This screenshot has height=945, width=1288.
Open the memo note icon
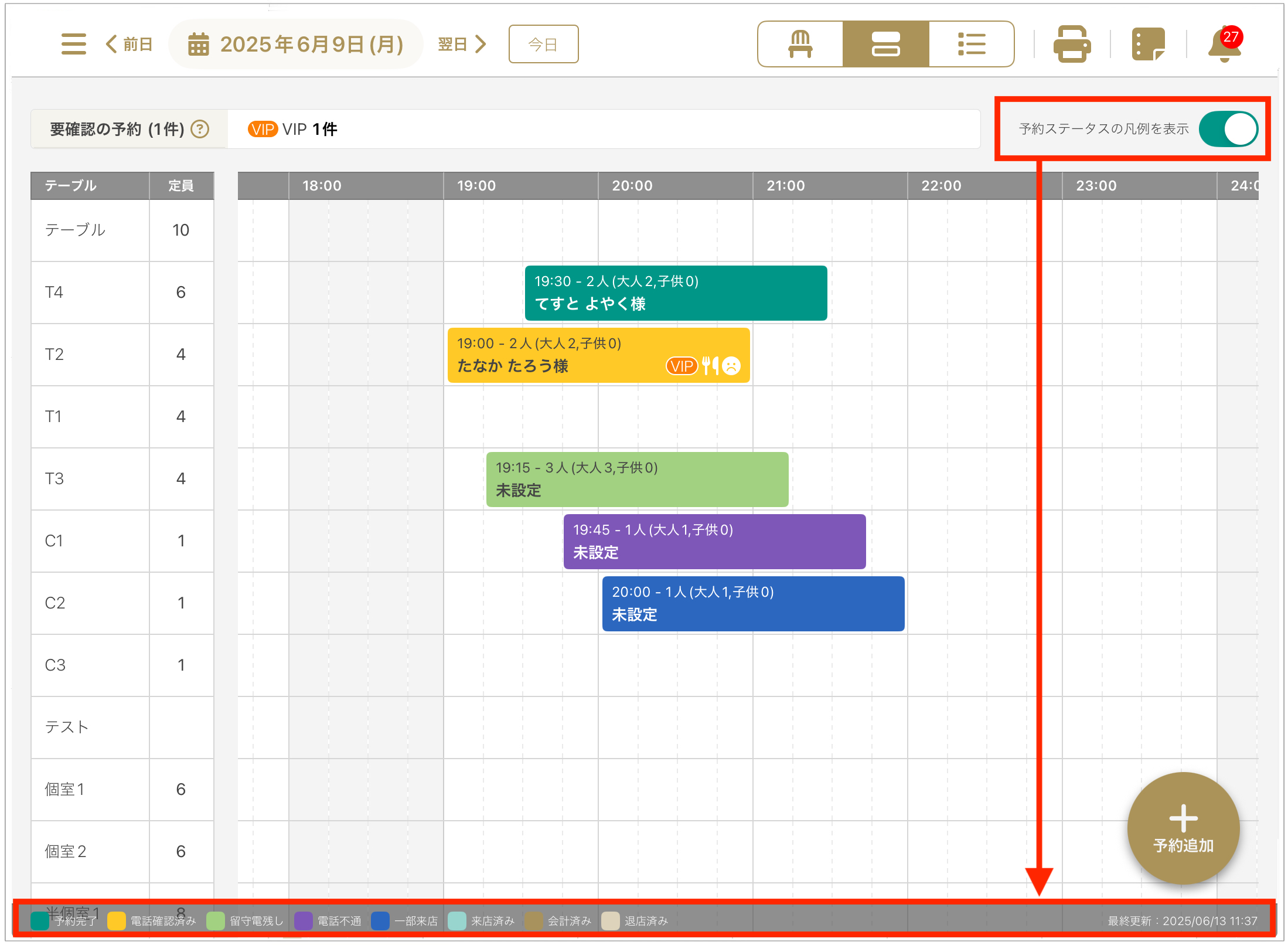[1147, 44]
